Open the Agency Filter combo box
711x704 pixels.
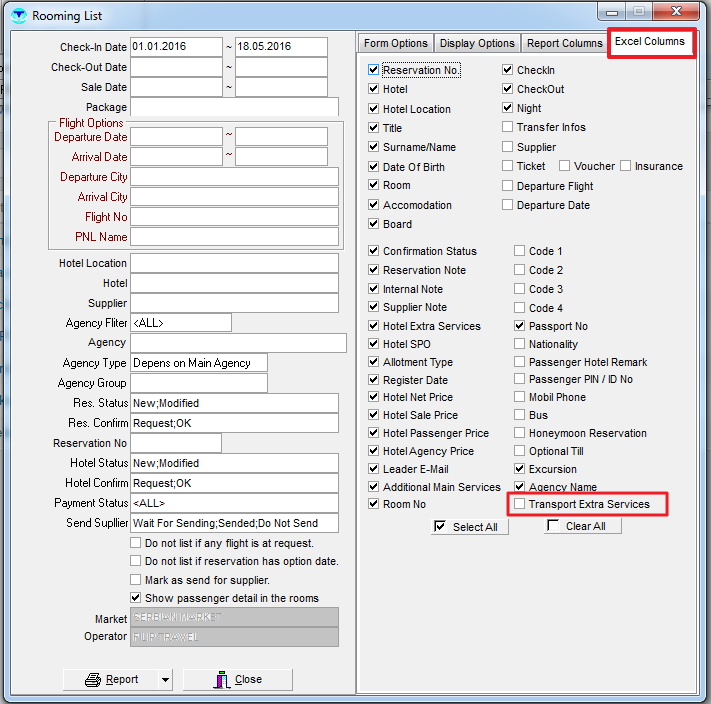[180, 323]
